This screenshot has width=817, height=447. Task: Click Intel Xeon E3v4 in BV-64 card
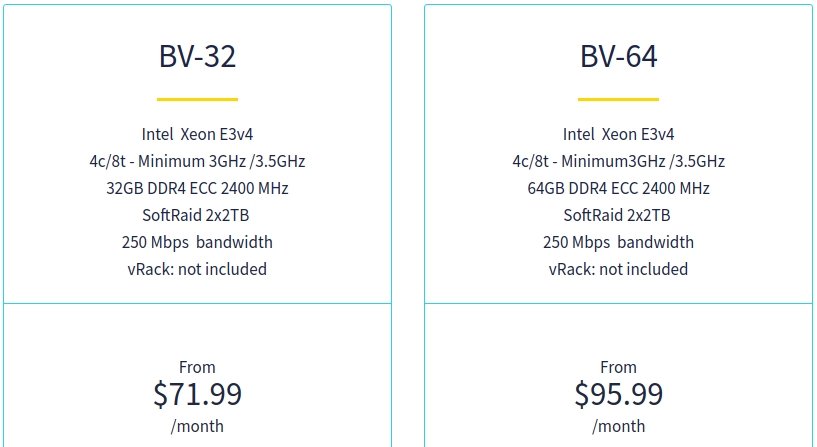click(618, 134)
